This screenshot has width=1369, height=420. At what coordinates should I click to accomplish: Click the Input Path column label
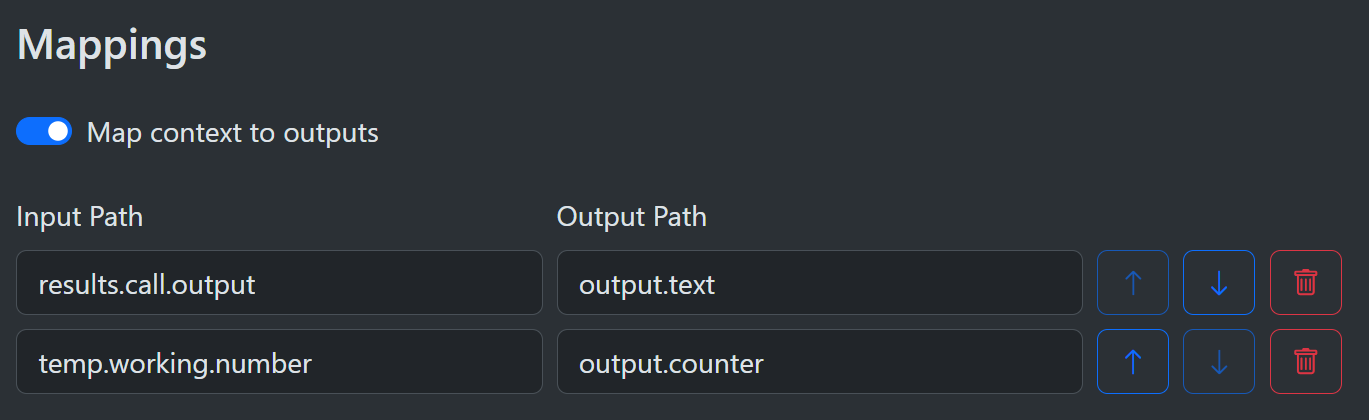tap(80, 217)
